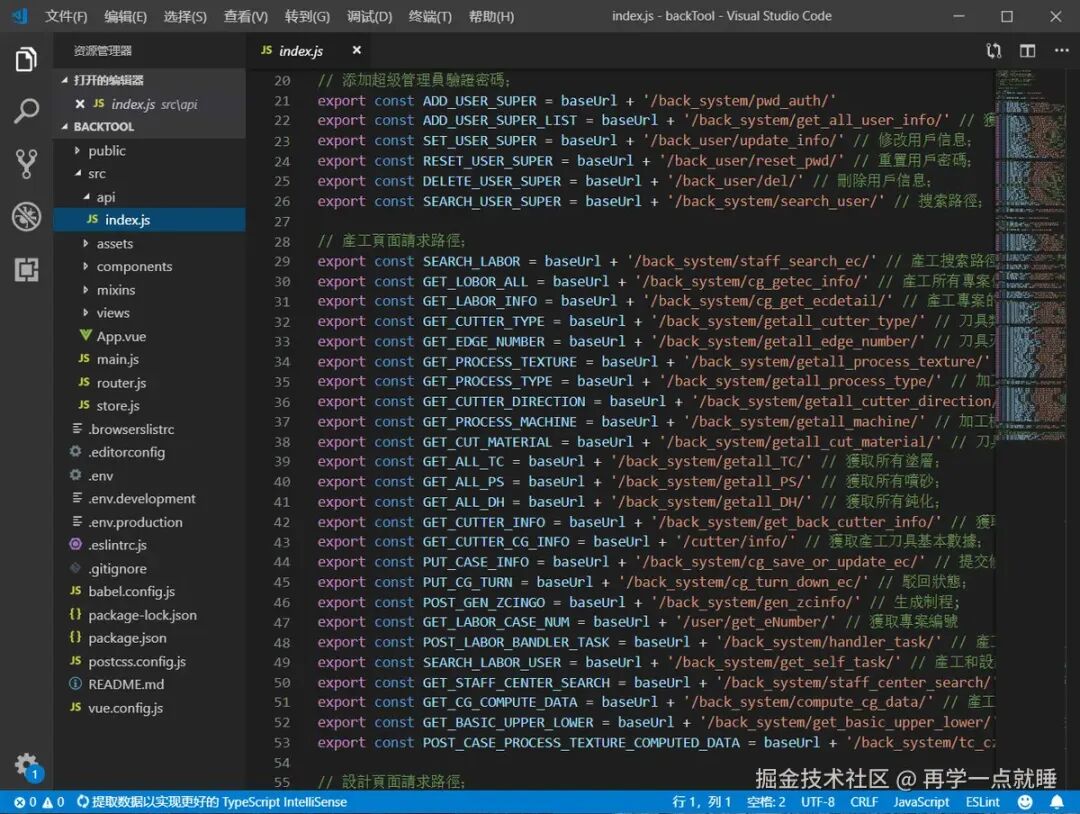Open the editor More Actions ellipsis
Image resolution: width=1080 pixels, height=814 pixels.
click(1061, 50)
